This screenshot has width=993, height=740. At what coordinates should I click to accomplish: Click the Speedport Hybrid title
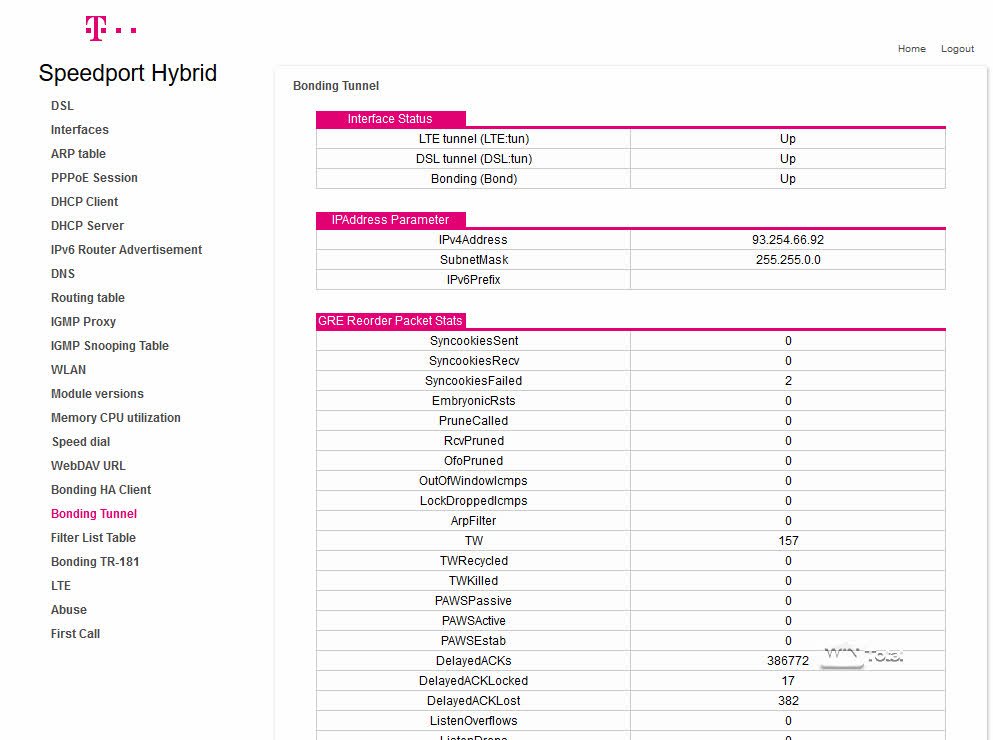(127, 73)
